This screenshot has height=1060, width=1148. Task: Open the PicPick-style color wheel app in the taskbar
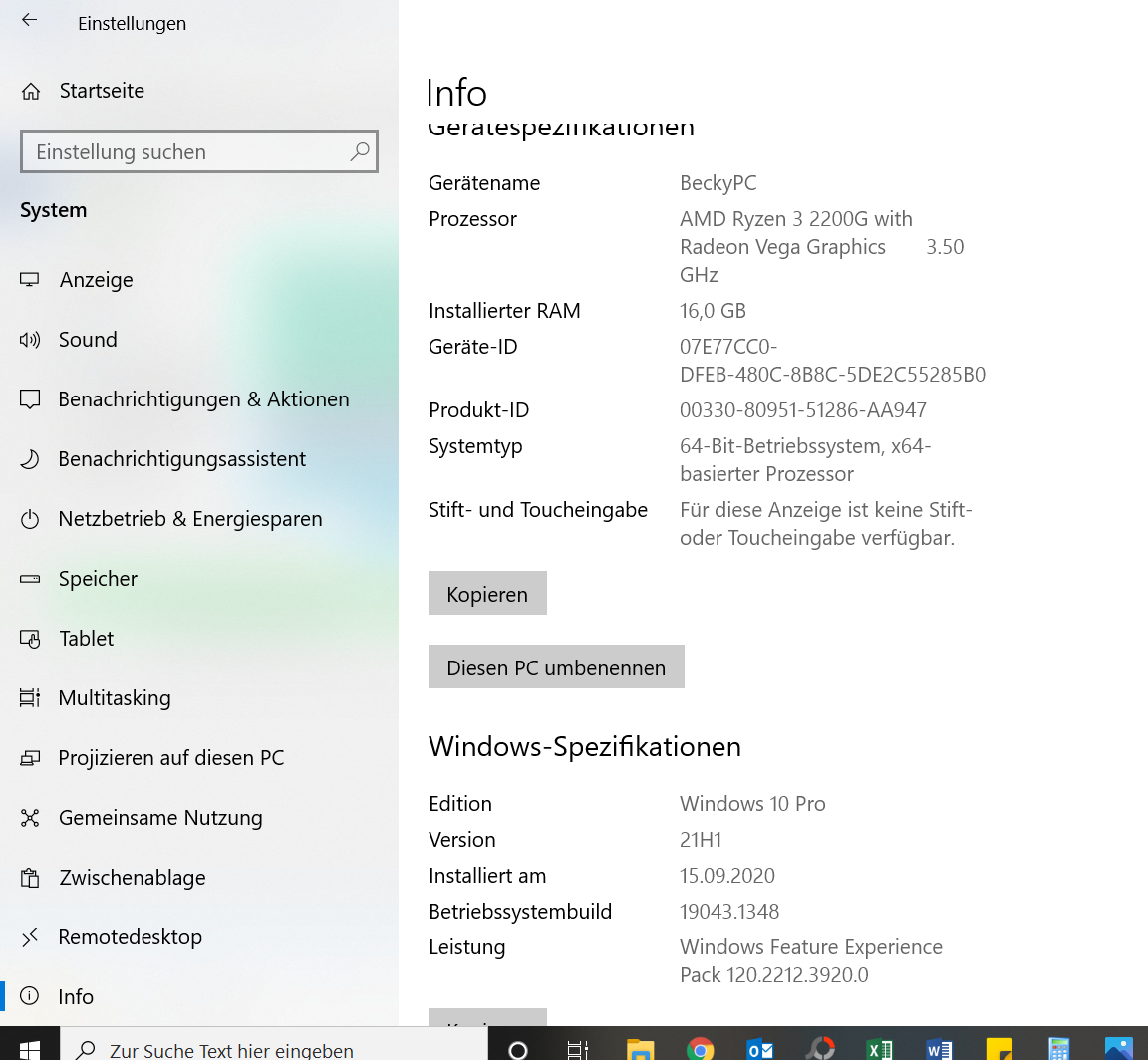pyautogui.click(x=821, y=1048)
